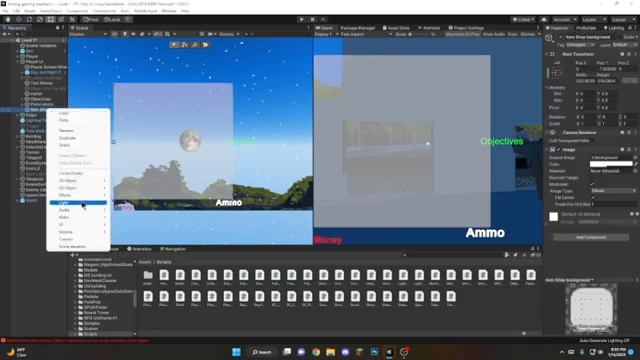Expand the Objectives object in Hierarchy
This screenshot has width=640, height=360.
tap(22, 99)
